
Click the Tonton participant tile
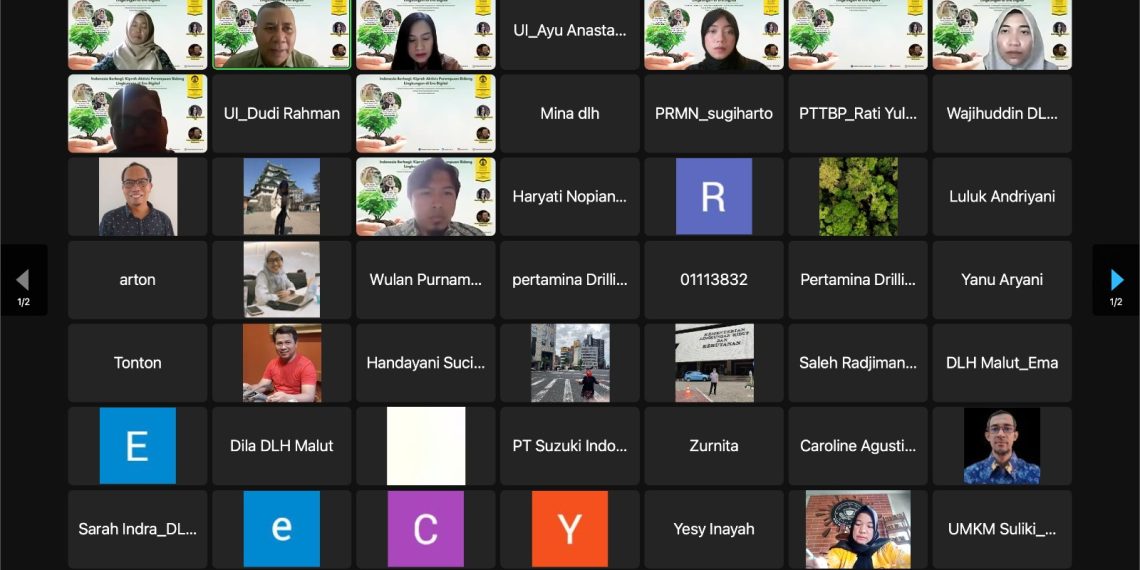(x=137, y=363)
